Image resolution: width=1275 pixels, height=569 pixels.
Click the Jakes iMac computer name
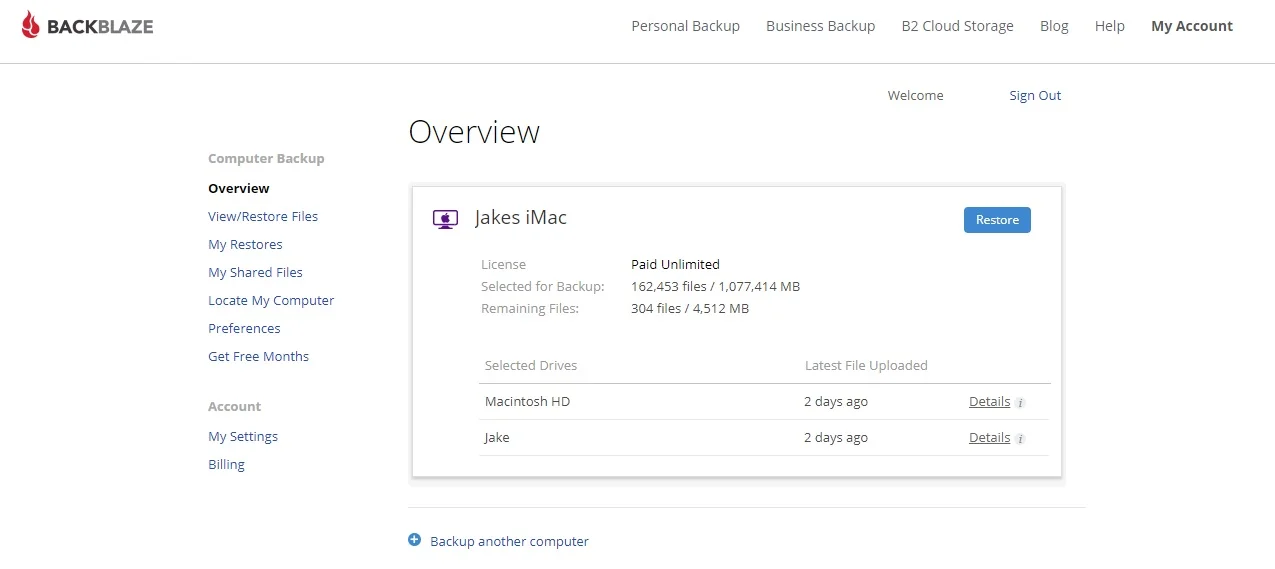pos(521,217)
